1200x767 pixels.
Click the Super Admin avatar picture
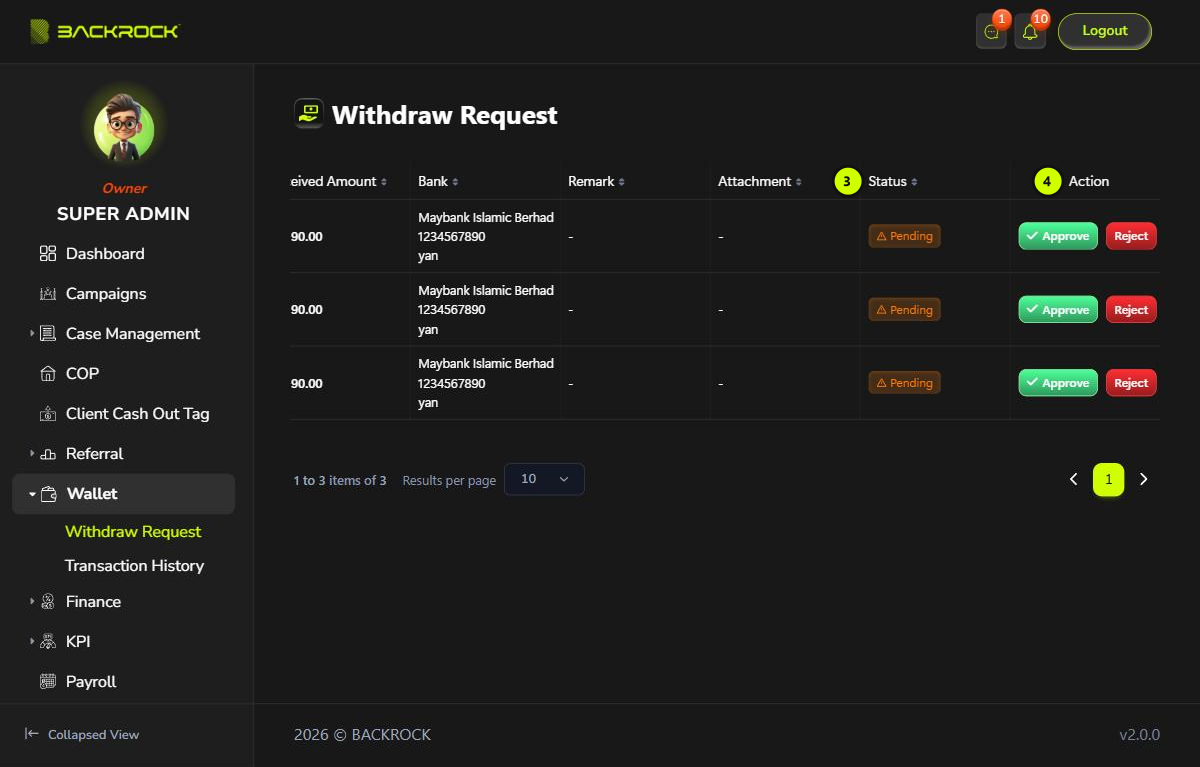[124, 131]
